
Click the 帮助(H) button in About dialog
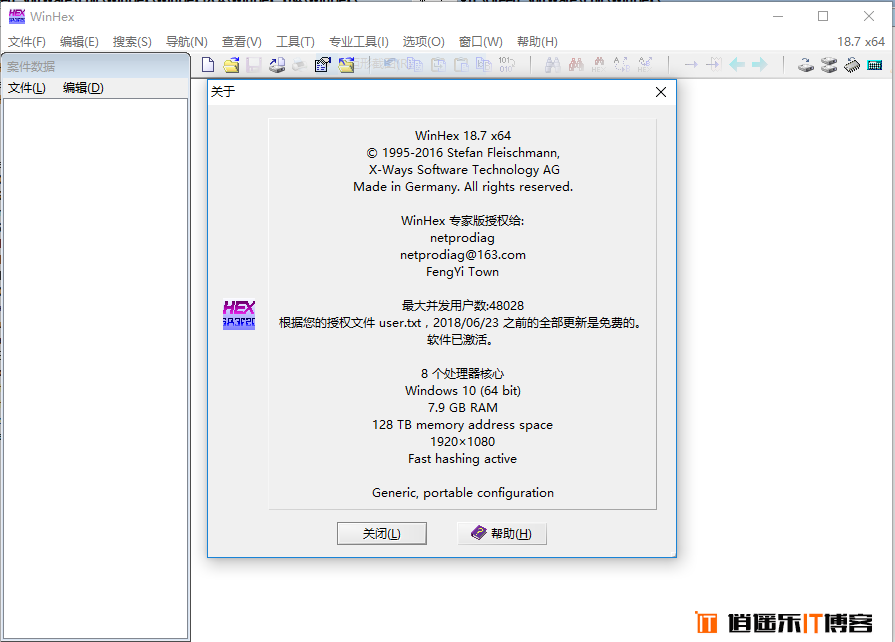[x=502, y=534]
